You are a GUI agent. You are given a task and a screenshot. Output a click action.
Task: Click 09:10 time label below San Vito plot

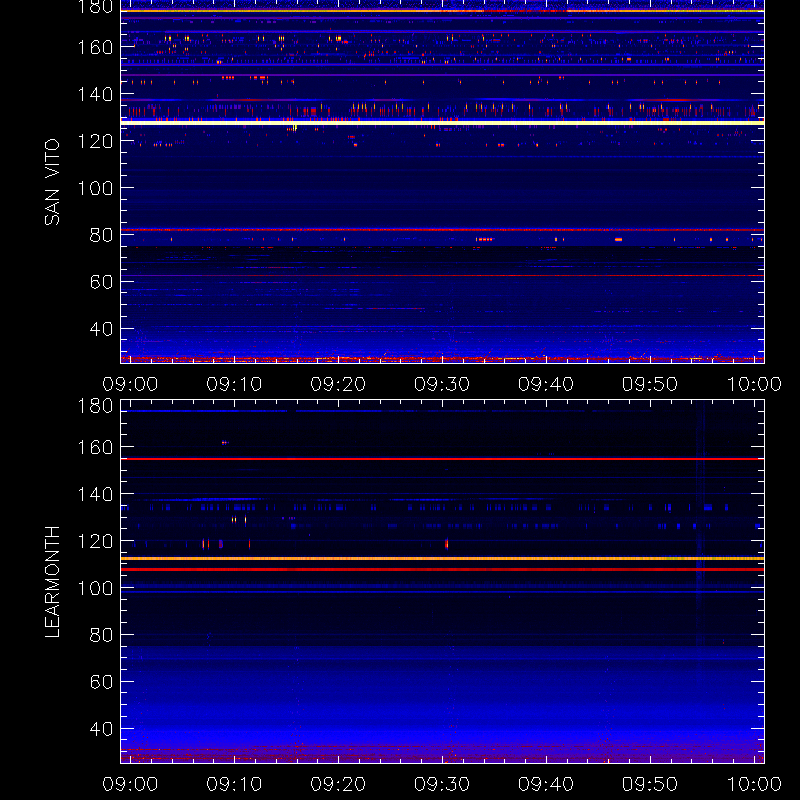234,384
